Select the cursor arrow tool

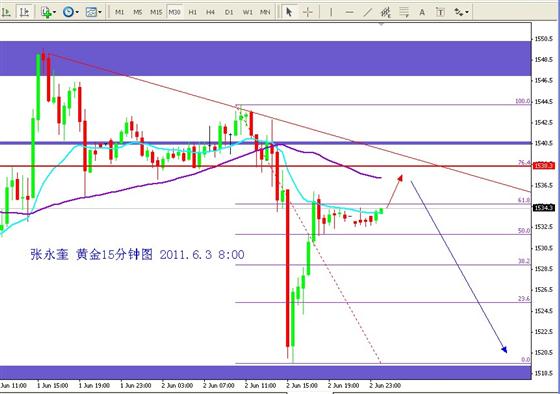click(x=289, y=12)
